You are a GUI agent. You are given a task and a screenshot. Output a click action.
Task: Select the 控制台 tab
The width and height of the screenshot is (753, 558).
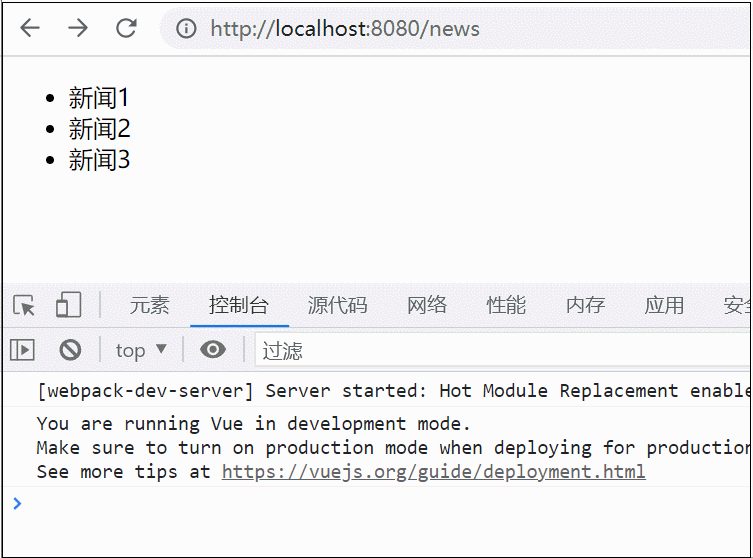[239, 305]
